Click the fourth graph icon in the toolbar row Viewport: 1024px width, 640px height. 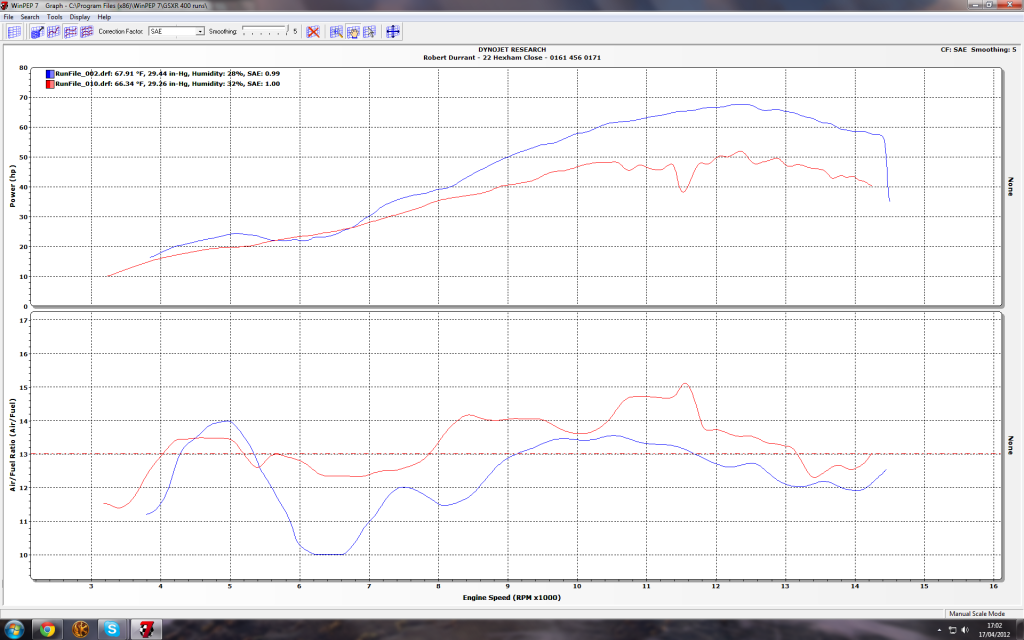[70, 31]
